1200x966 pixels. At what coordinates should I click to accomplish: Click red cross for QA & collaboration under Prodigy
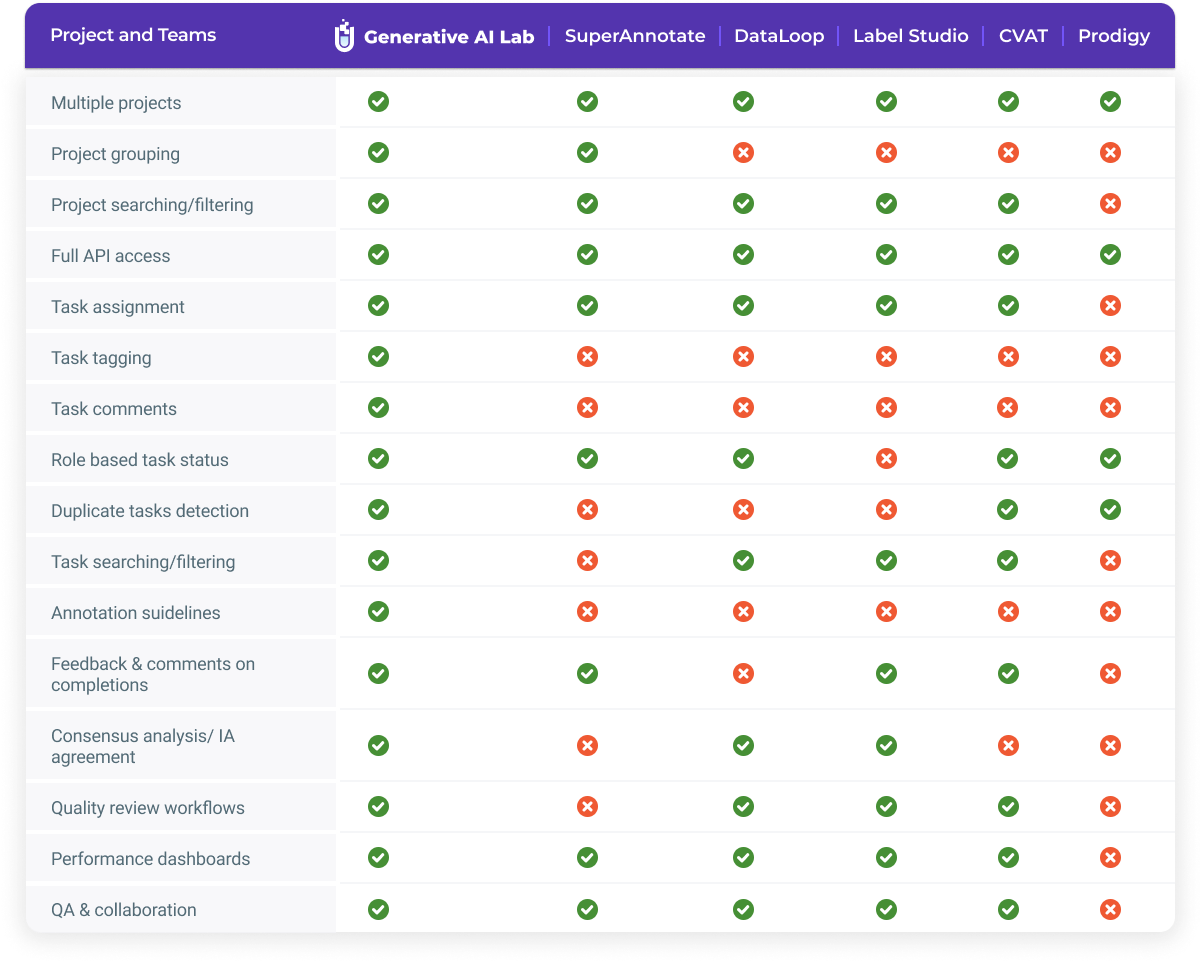coord(1110,910)
